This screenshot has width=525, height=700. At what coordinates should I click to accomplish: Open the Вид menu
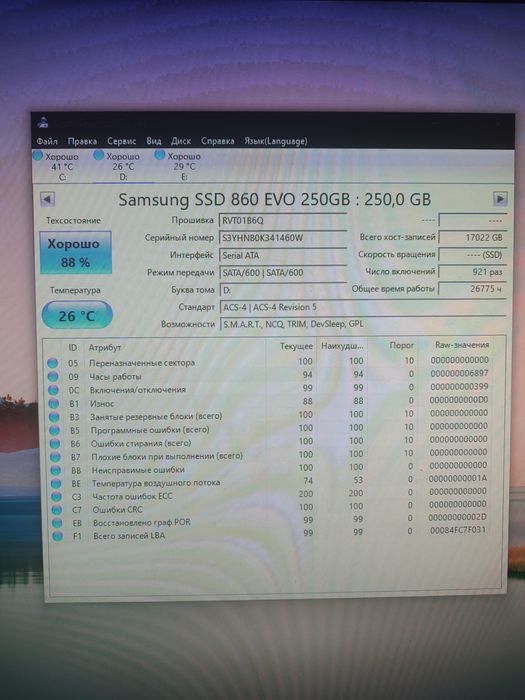(x=154, y=141)
